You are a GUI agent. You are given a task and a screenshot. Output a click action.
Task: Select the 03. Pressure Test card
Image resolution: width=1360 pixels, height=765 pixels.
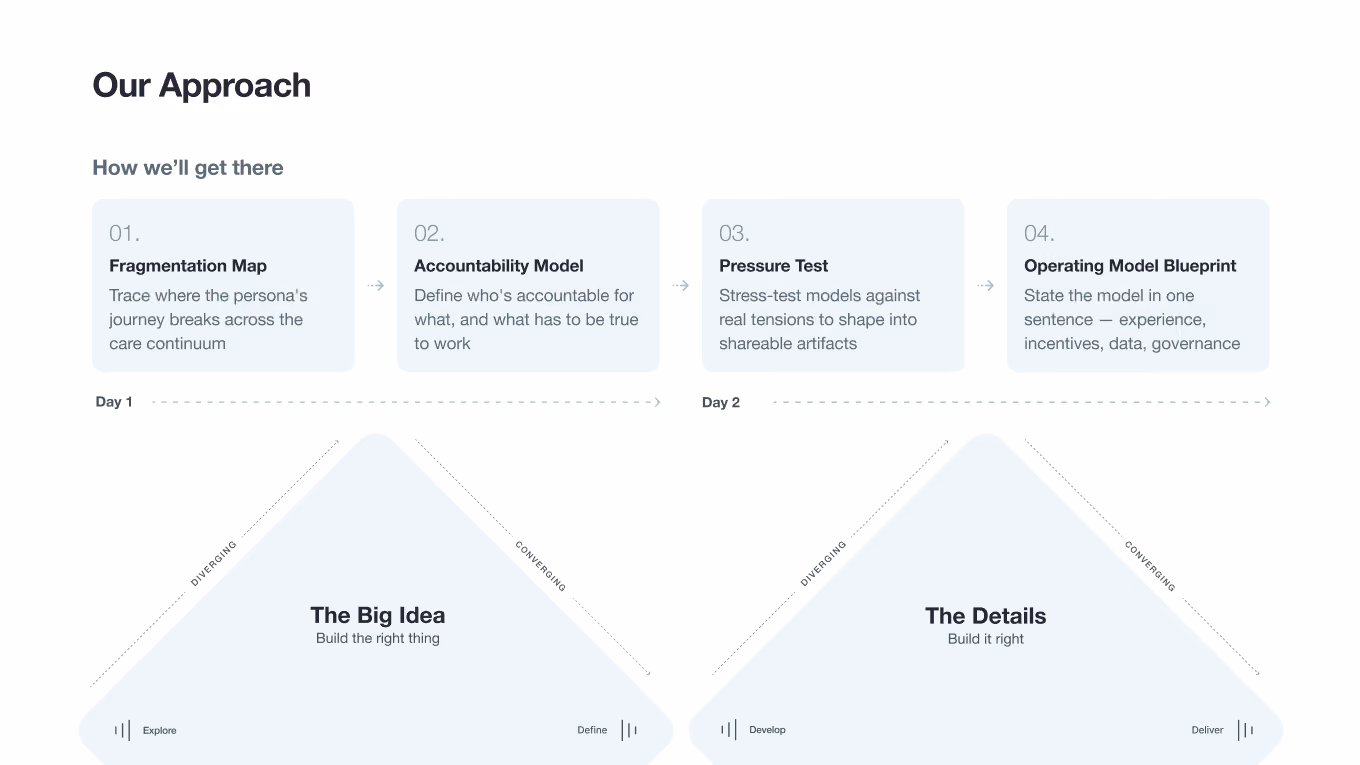pyautogui.click(x=833, y=285)
